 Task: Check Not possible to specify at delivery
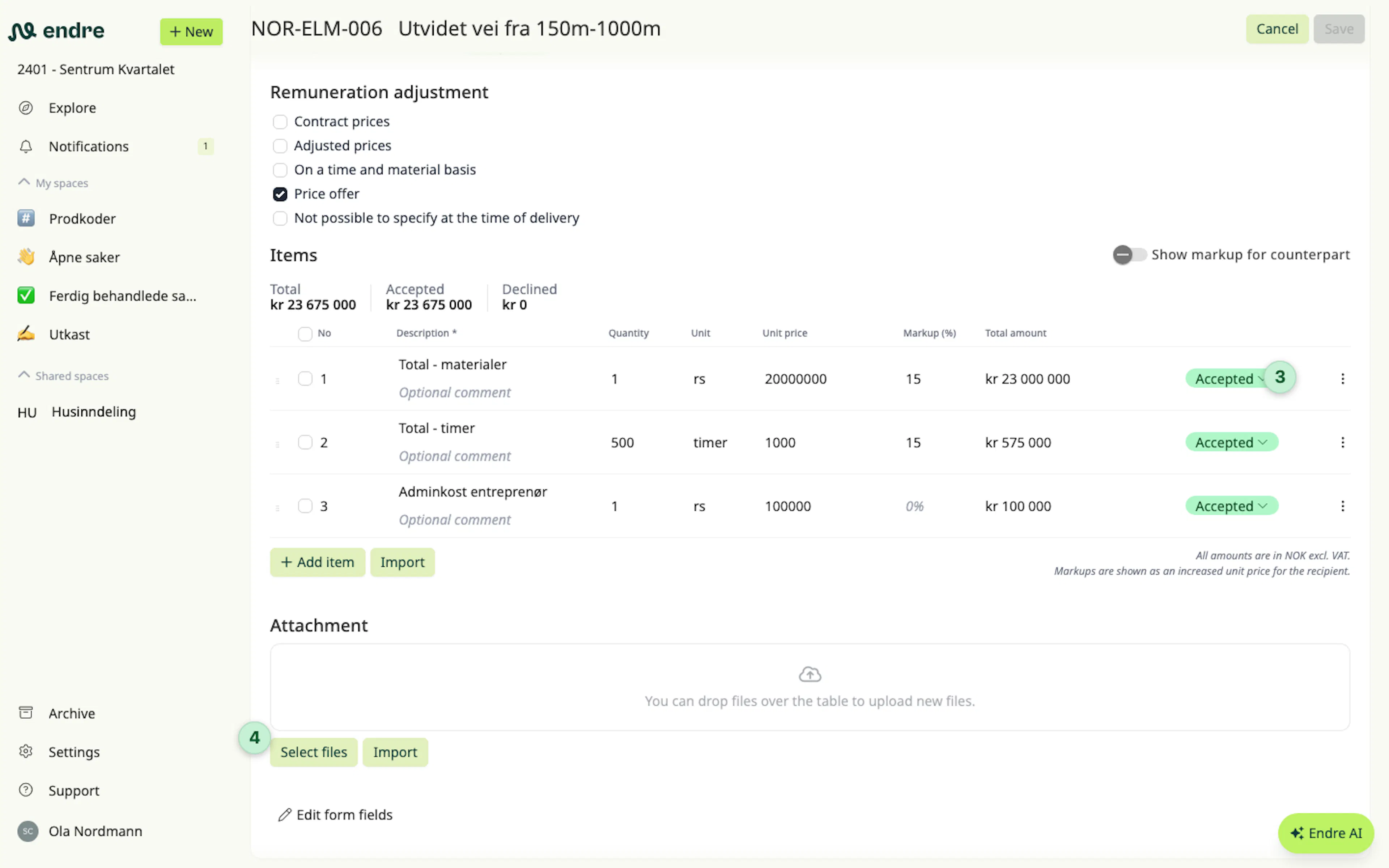pyautogui.click(x=280, y=218)
